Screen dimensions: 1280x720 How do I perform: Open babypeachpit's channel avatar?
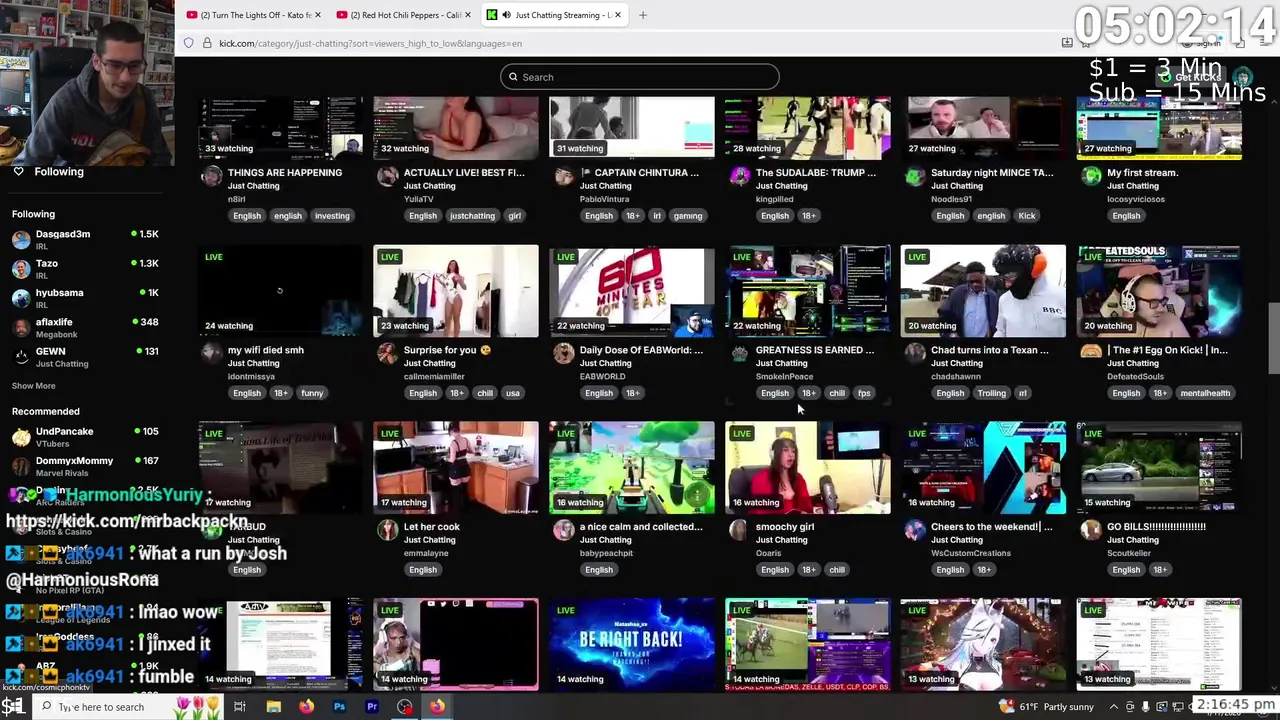[x=564, y=530]
